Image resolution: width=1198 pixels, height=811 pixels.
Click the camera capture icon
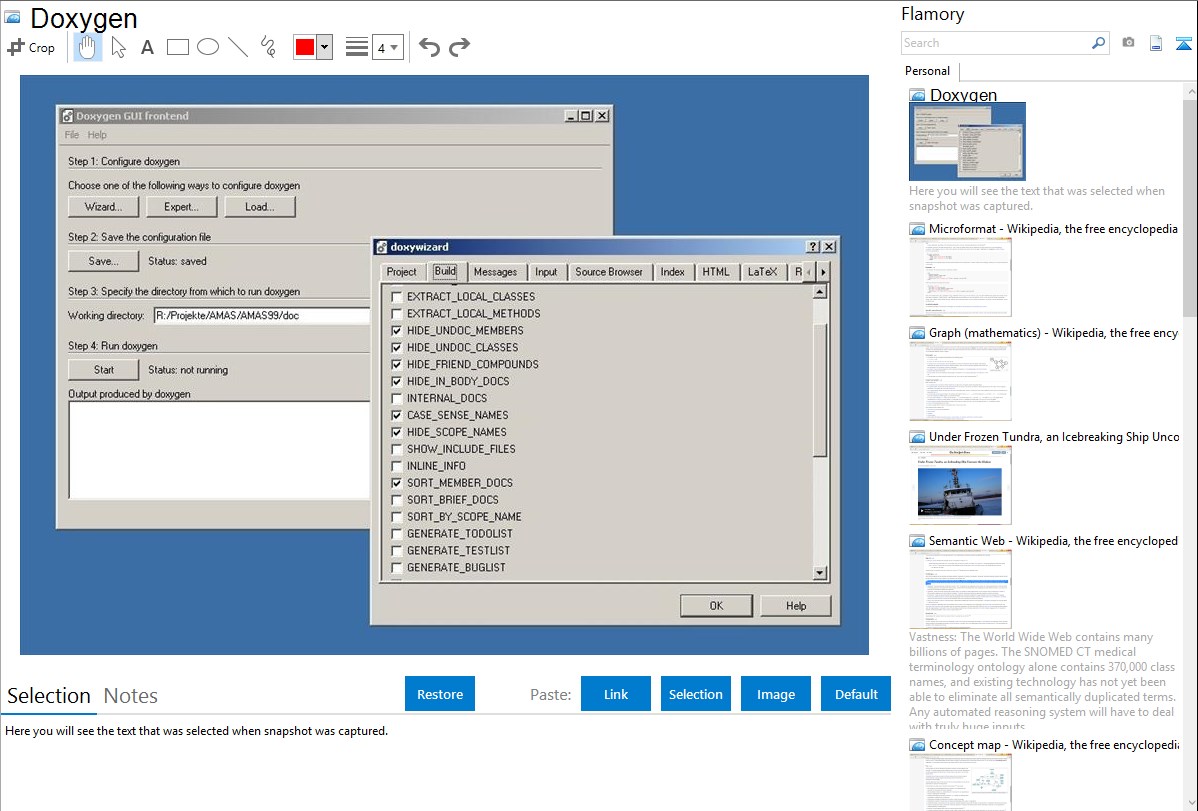click(1128, 43)
